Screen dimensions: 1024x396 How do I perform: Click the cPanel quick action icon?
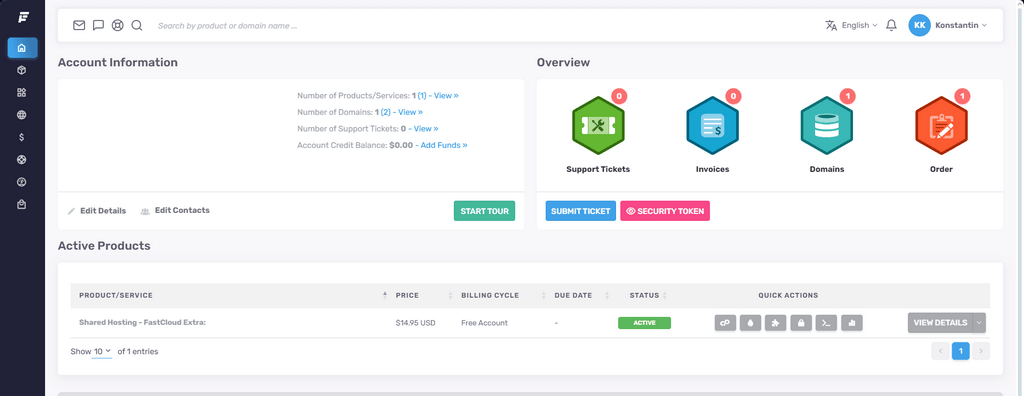[725, 323]
